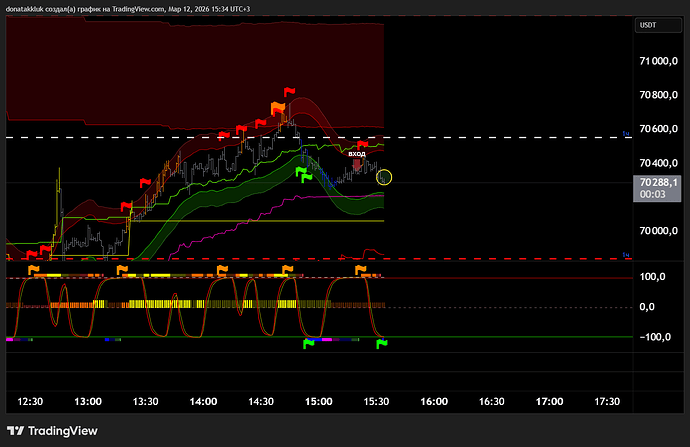Click the 15:00 label on the time axis

click(x=319, y=401)
